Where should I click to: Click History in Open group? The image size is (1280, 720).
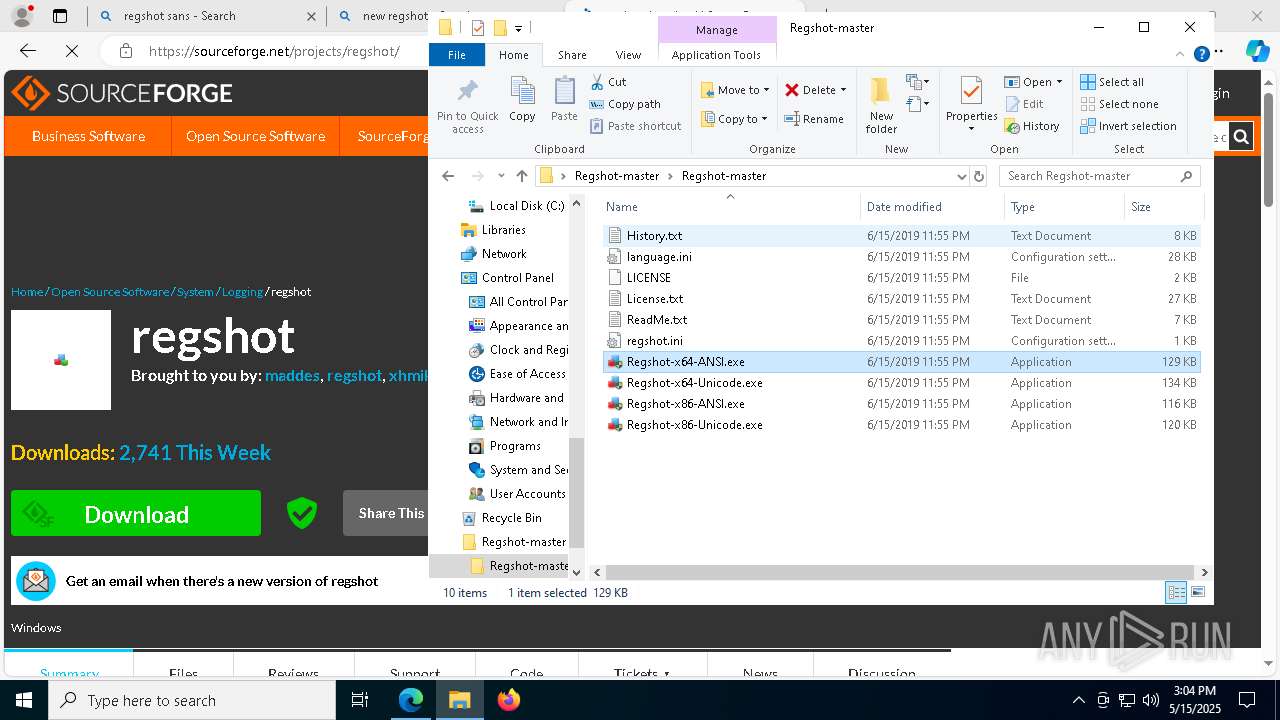point(1032,126)
